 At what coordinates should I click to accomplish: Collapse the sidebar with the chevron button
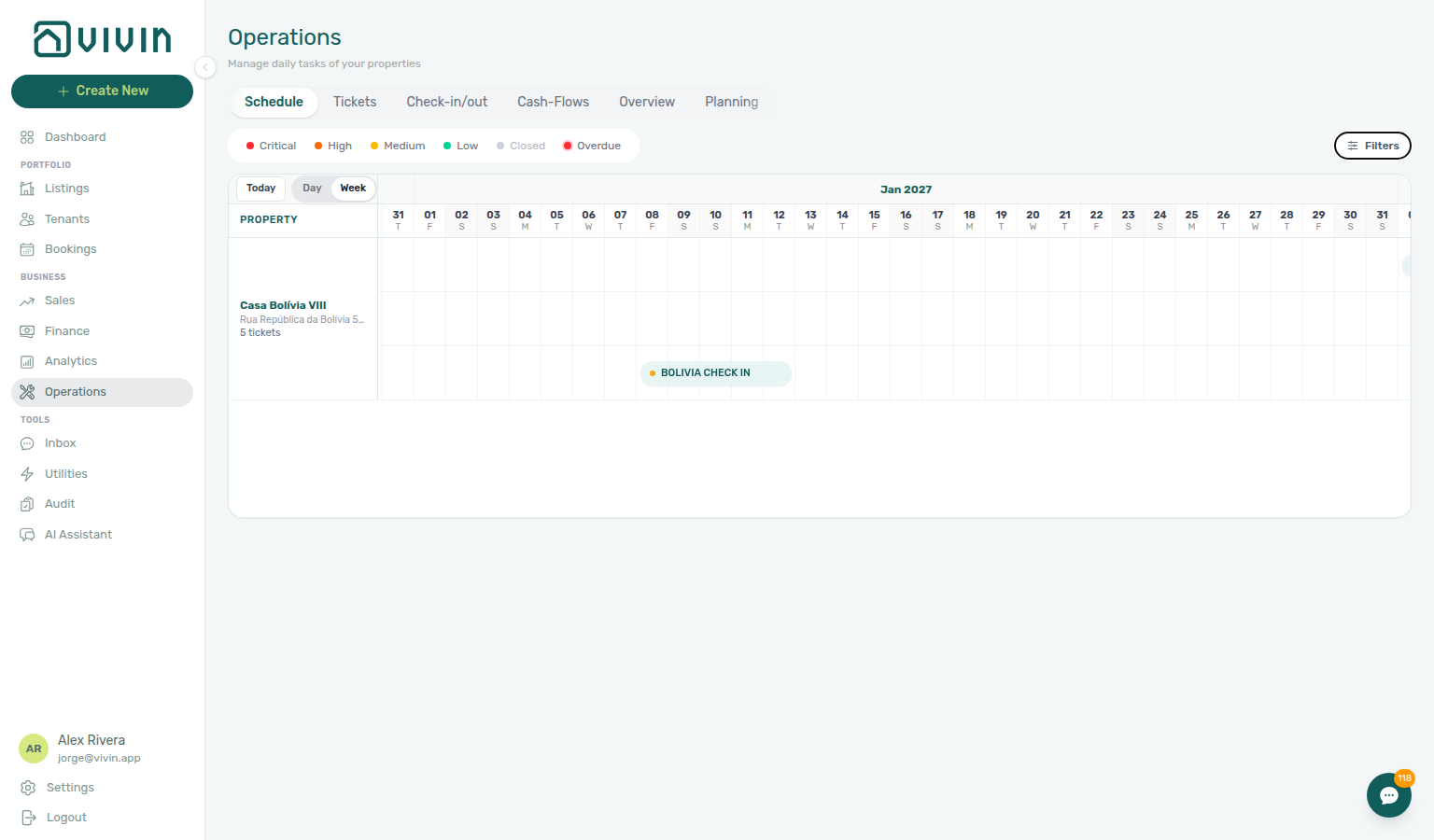(205, 66)
